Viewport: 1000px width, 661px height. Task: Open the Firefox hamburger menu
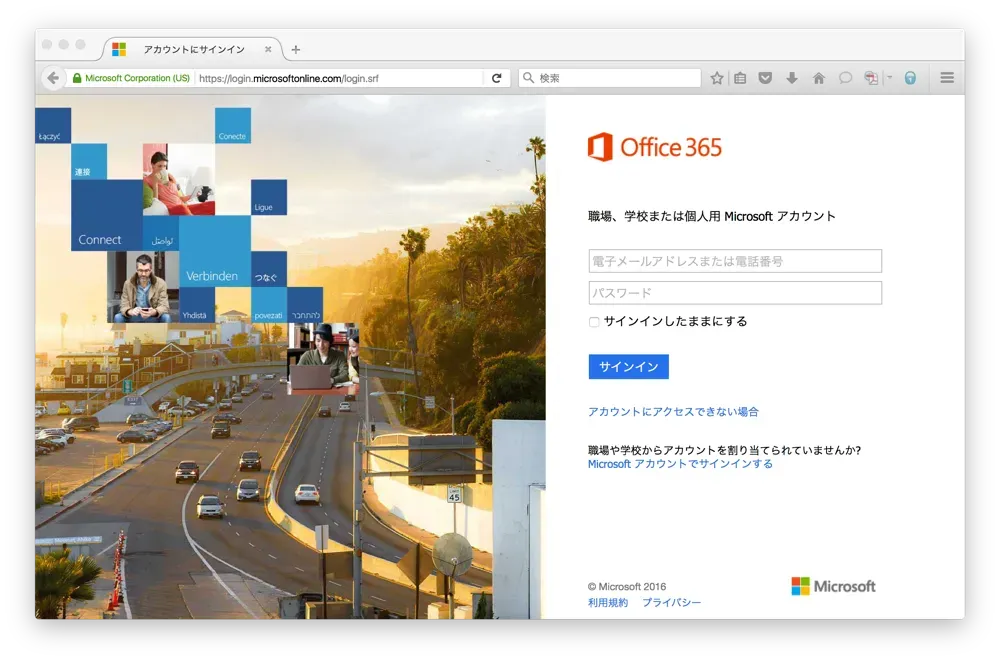click(946, 77)
